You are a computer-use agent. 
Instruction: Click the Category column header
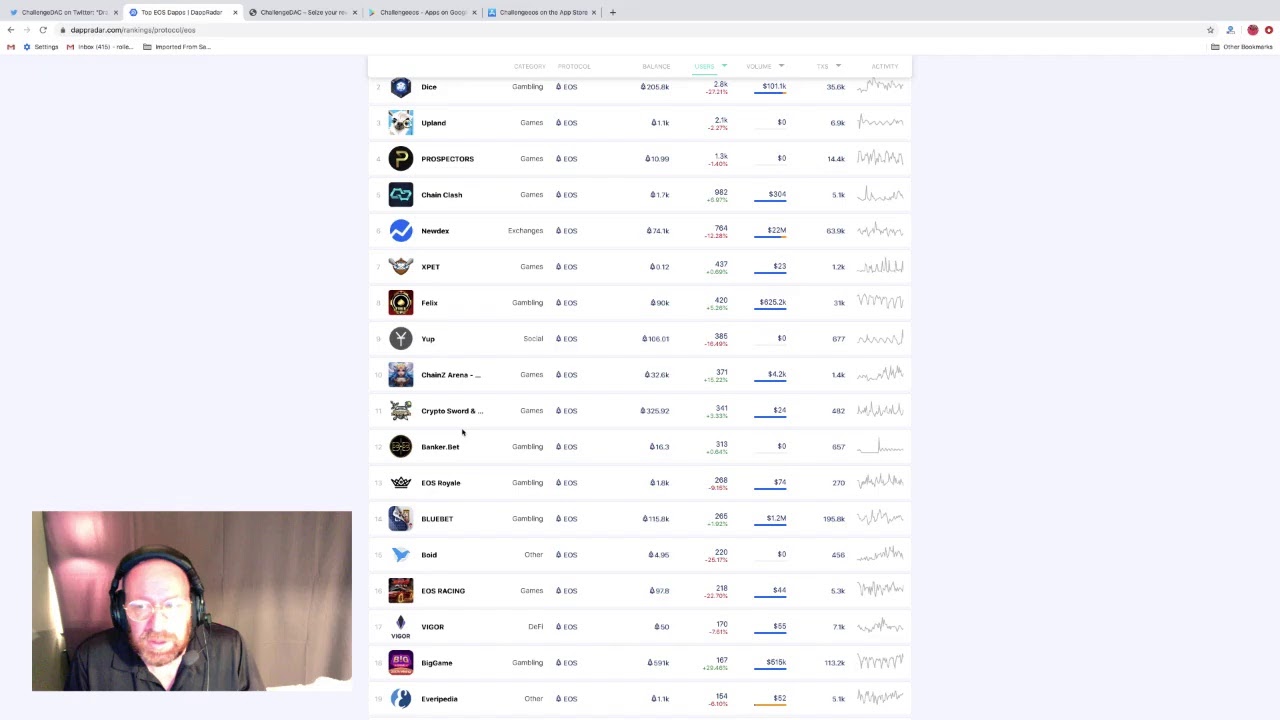click(x=530, y=66)
